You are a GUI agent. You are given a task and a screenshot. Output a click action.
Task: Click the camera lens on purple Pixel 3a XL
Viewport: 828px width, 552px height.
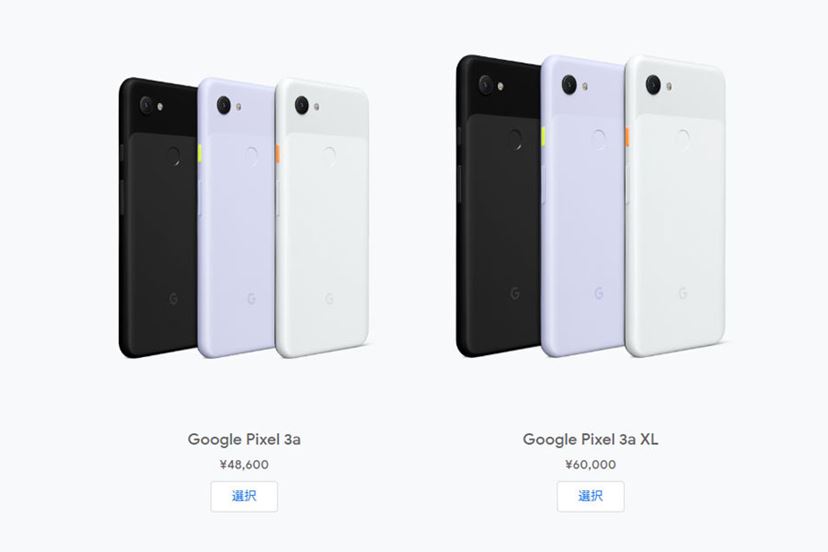pyautogui.click(x=569, y=85)
